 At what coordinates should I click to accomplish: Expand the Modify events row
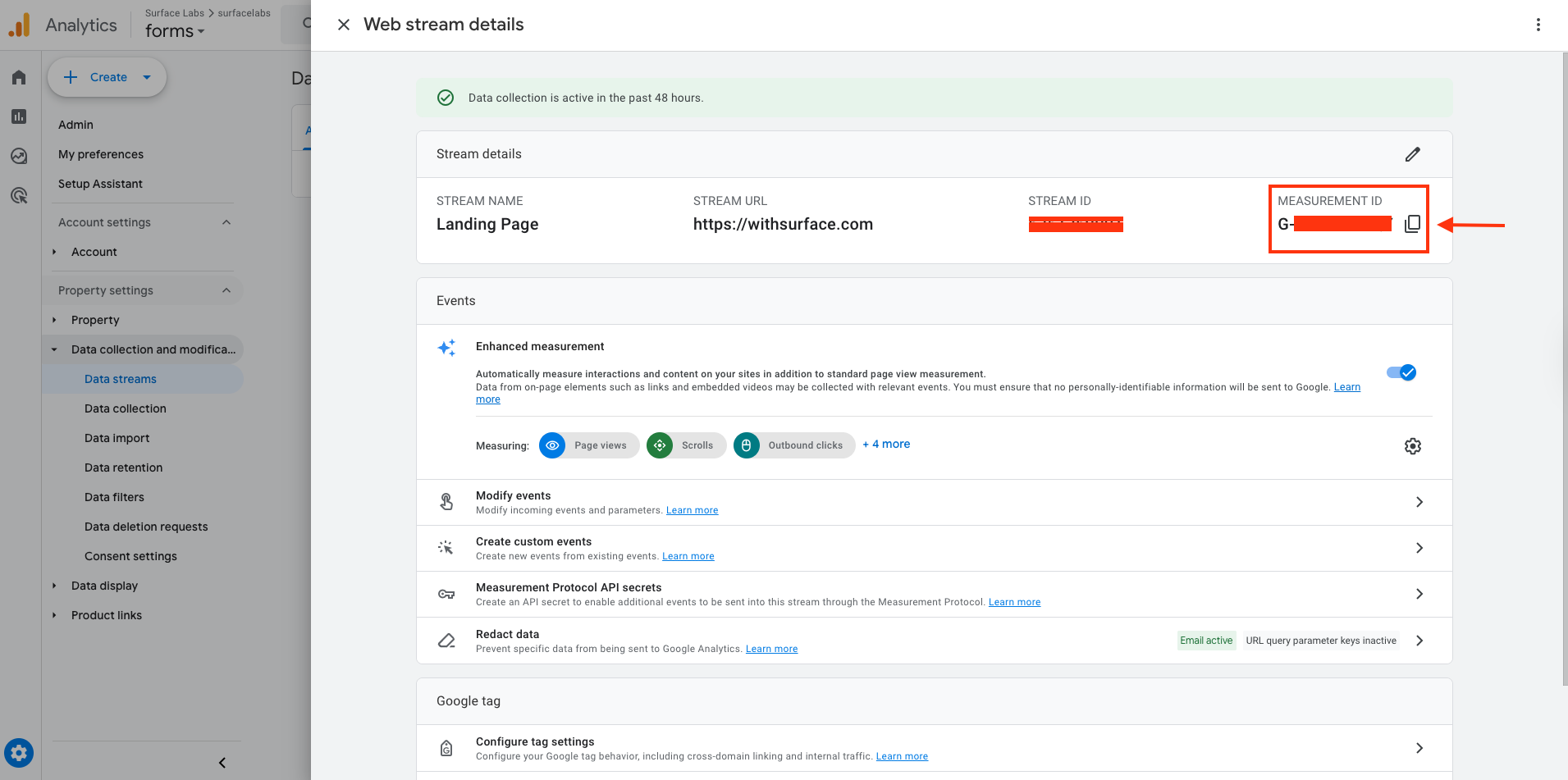tap(1419, 501)
